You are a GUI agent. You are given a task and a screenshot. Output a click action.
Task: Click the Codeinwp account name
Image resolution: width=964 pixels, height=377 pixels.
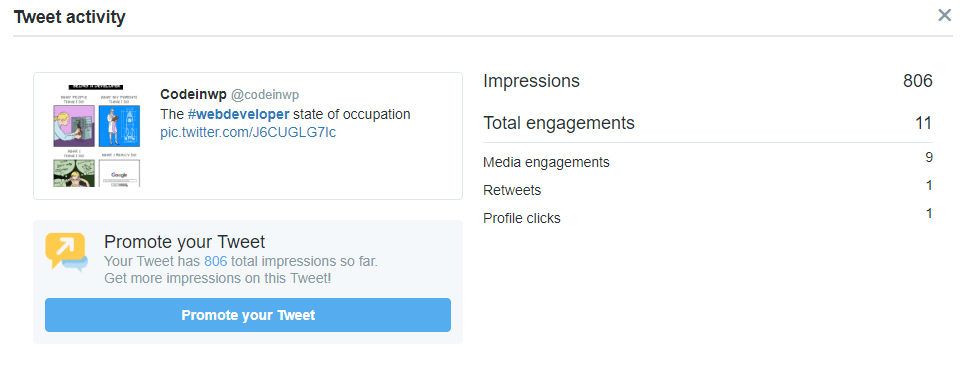[193, 94]
